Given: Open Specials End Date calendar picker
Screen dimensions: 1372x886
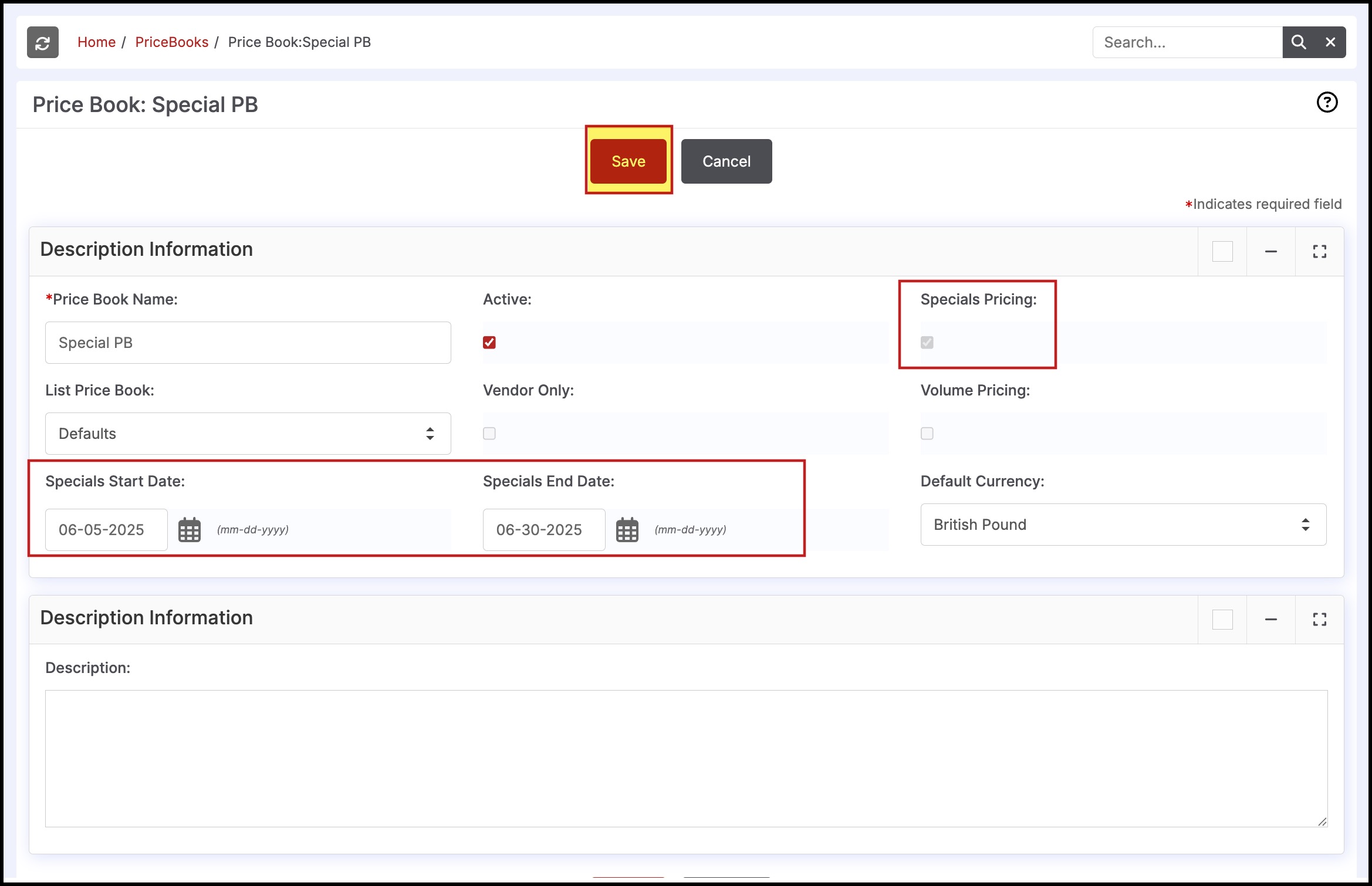Looking at the screenshot, I should [627, 530].
